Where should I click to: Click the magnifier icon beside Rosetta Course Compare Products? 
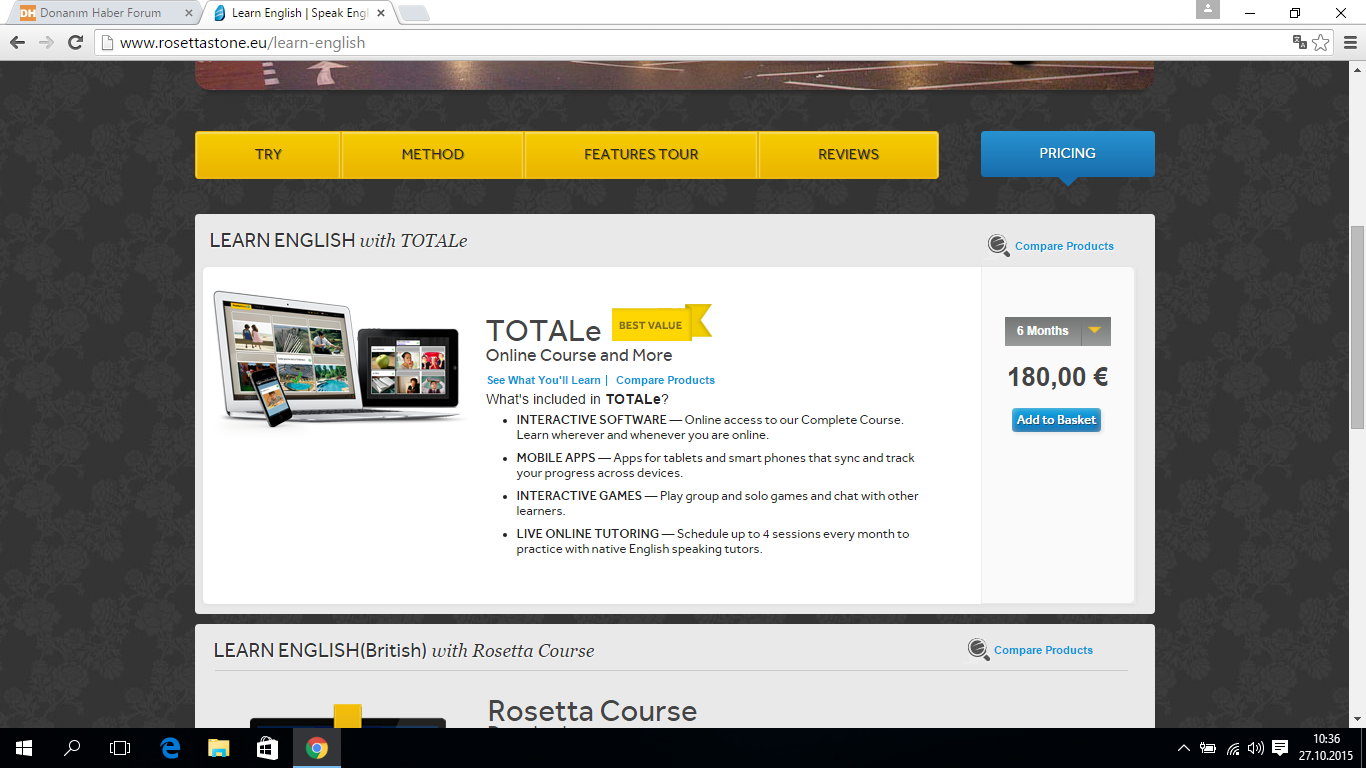978,650
